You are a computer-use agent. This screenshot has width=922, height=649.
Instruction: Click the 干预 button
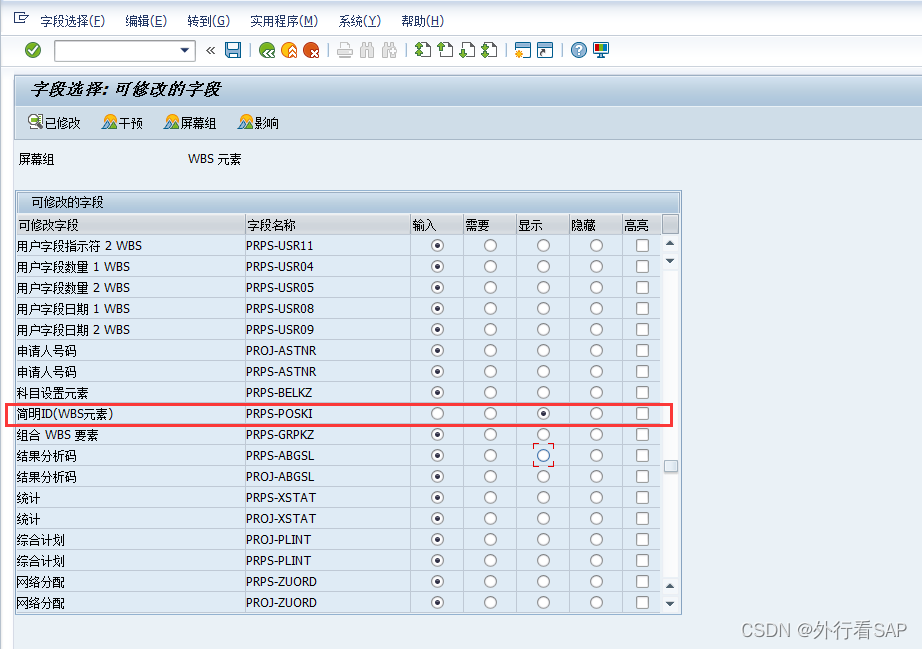(122, 123)
